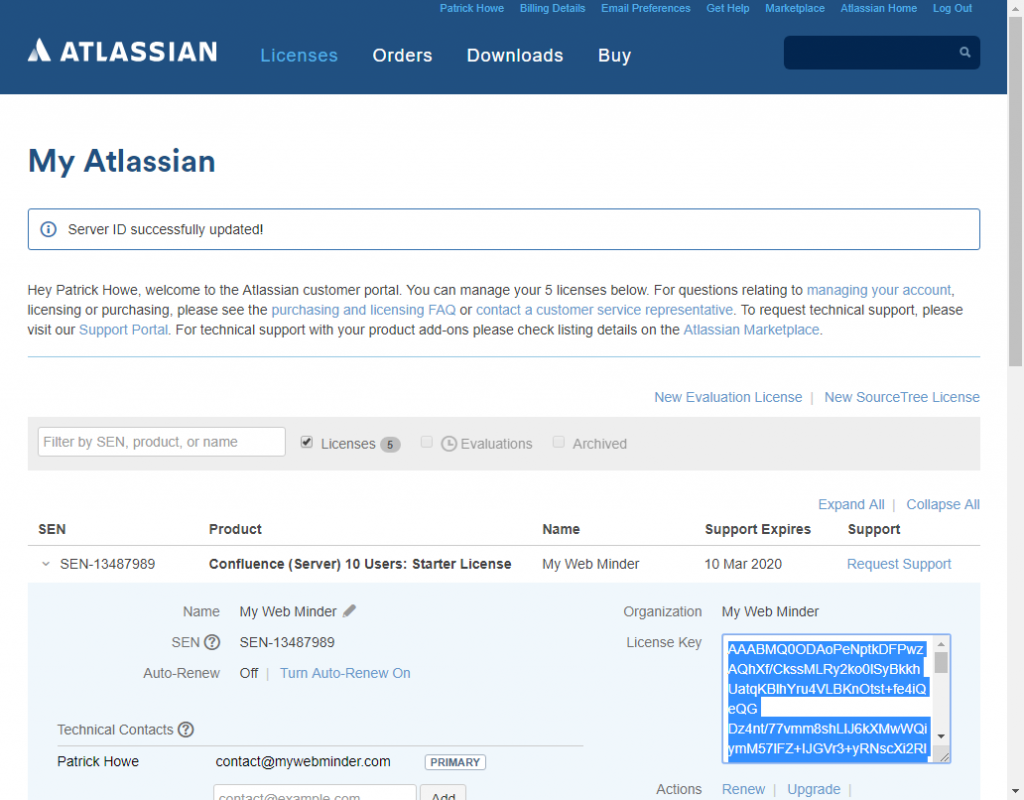Click the SEN column header
The image size is (1024, 800).
click(x=52, y=529)
